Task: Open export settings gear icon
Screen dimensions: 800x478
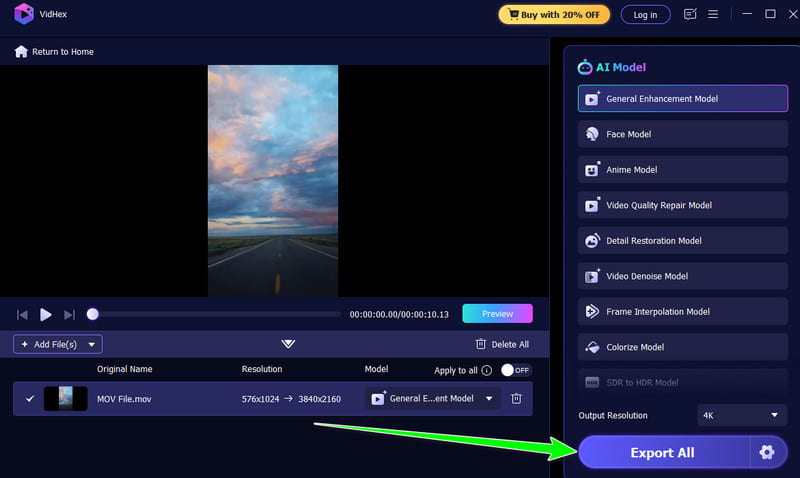Action: pos(767,452)
